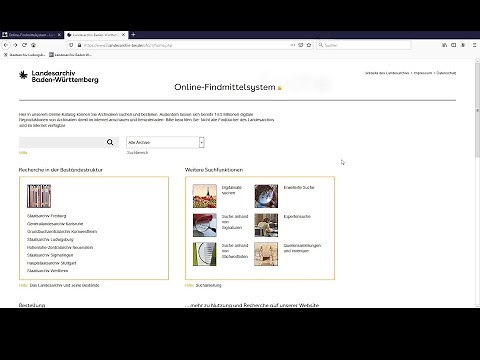The width and height of the screenshot is (480, 360).
Task: Click the Quellensammlungen und Inventare thumbnail
Action: click(266, 254)
